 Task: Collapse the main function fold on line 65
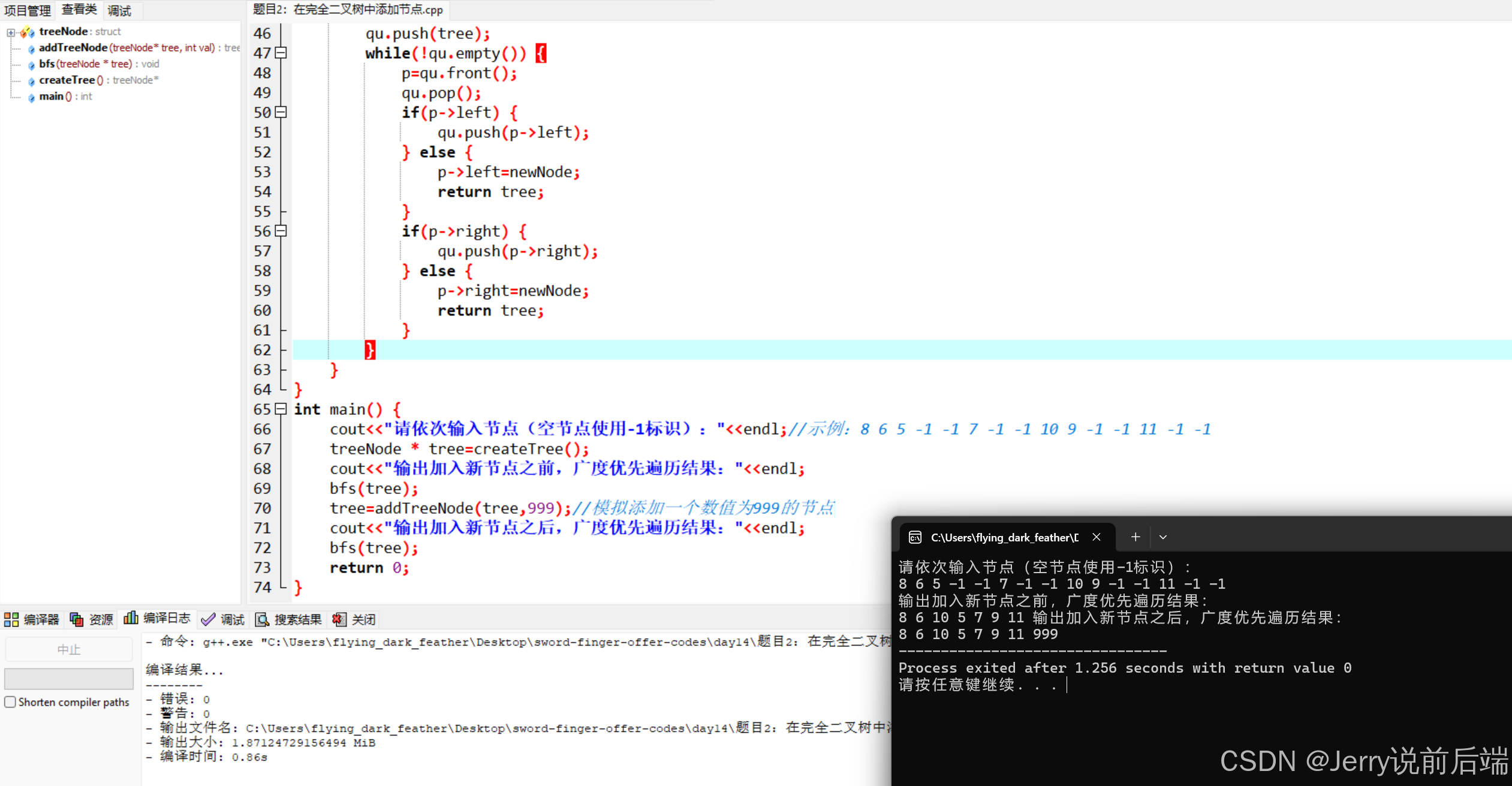point(281,409)
